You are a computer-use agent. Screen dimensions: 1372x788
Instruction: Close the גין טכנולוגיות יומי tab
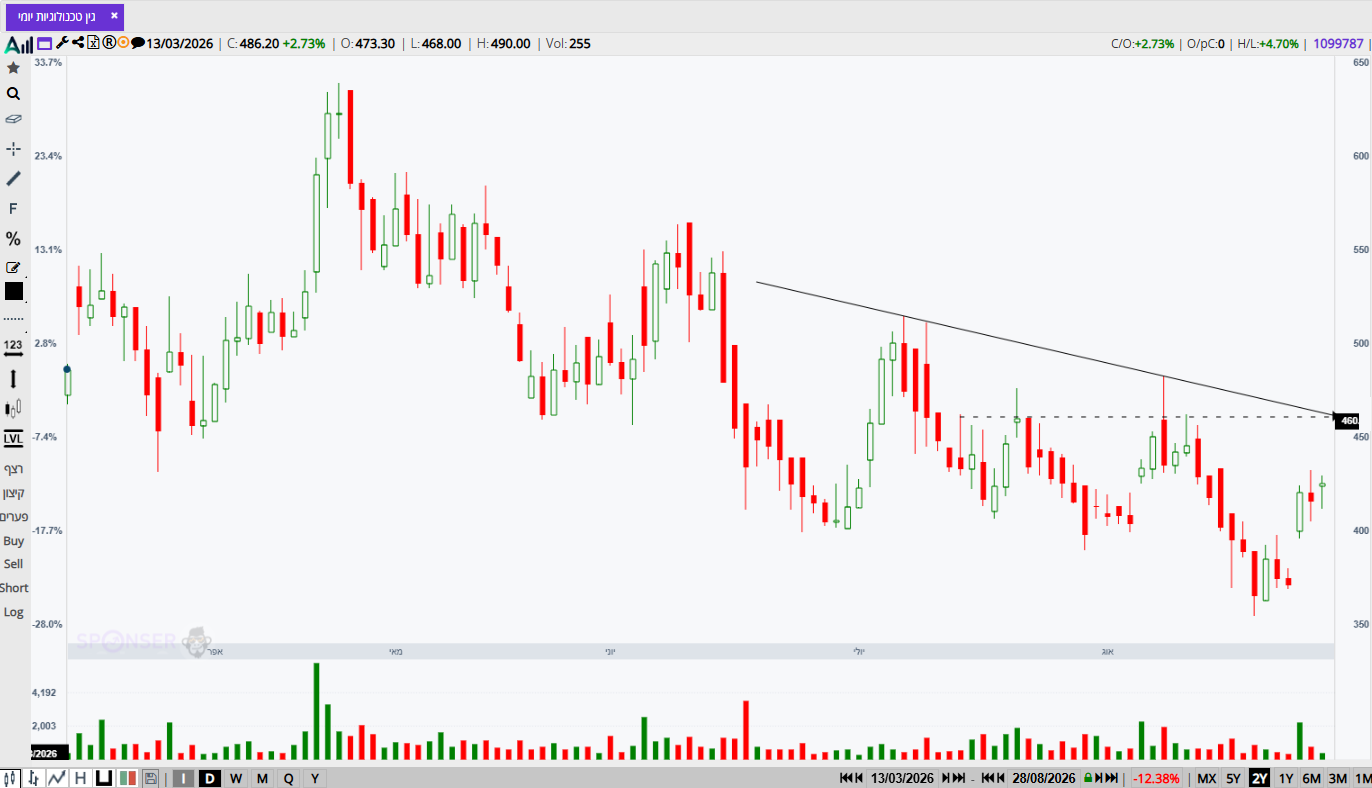tap(114, 17)
